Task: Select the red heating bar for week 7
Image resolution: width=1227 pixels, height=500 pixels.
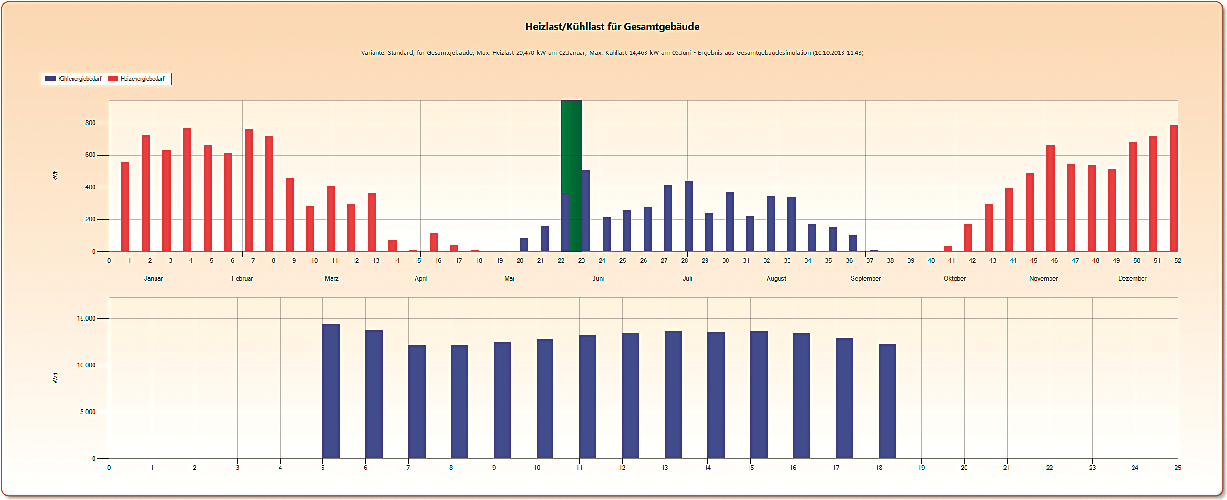Action: click(249, 190)
